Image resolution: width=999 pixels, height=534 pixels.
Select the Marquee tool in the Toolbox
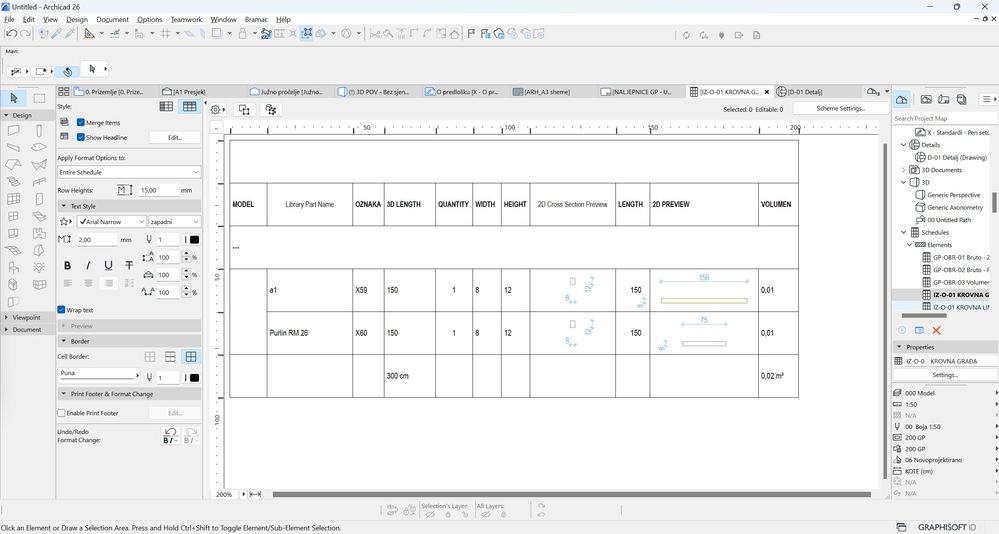coord(40,98)
